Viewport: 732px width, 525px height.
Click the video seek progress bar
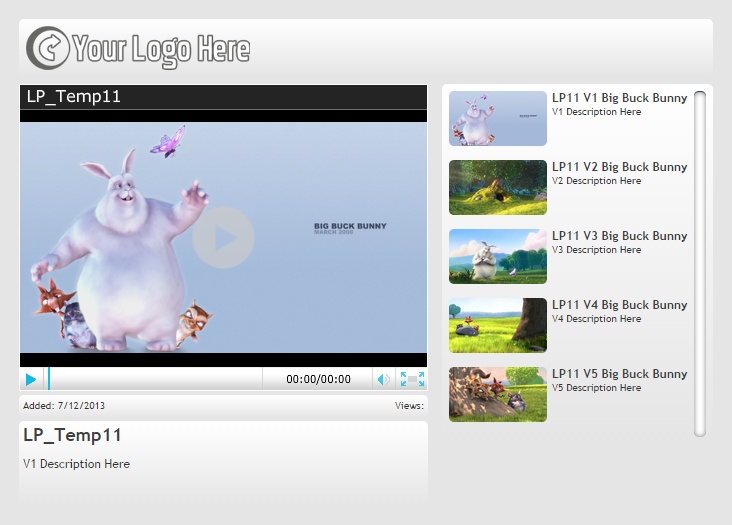(x=155, y=378)
